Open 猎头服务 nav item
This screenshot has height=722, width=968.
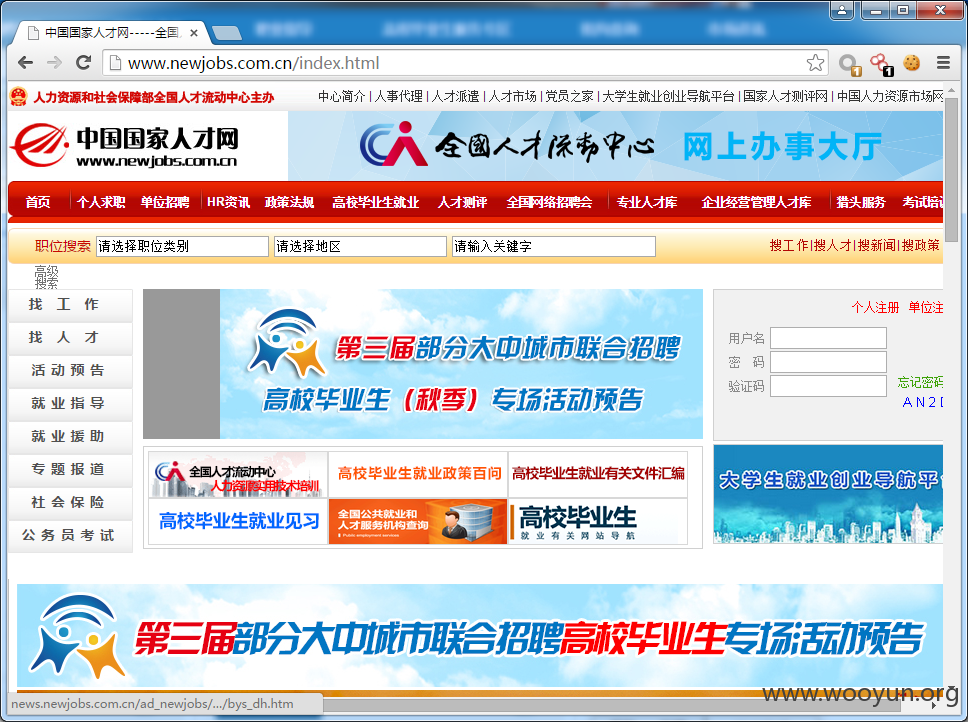pos(861,202)
